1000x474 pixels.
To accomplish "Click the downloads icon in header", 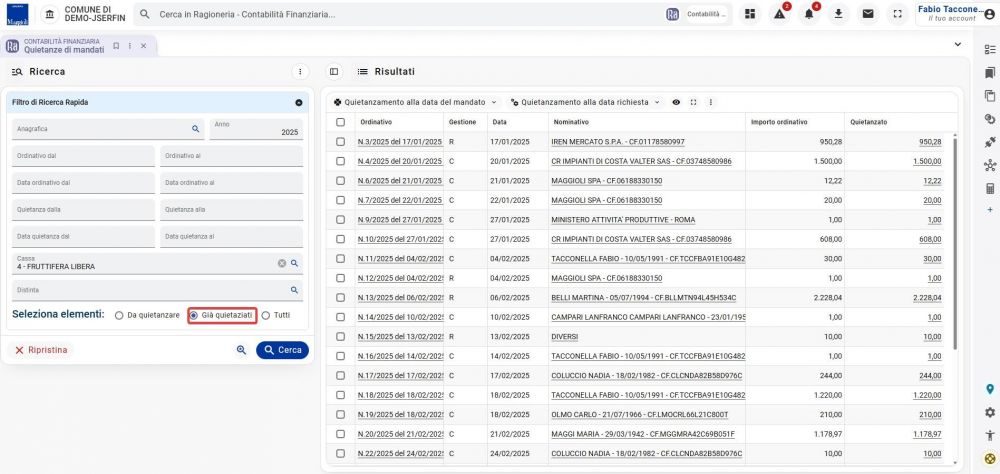I will (839, 14).
